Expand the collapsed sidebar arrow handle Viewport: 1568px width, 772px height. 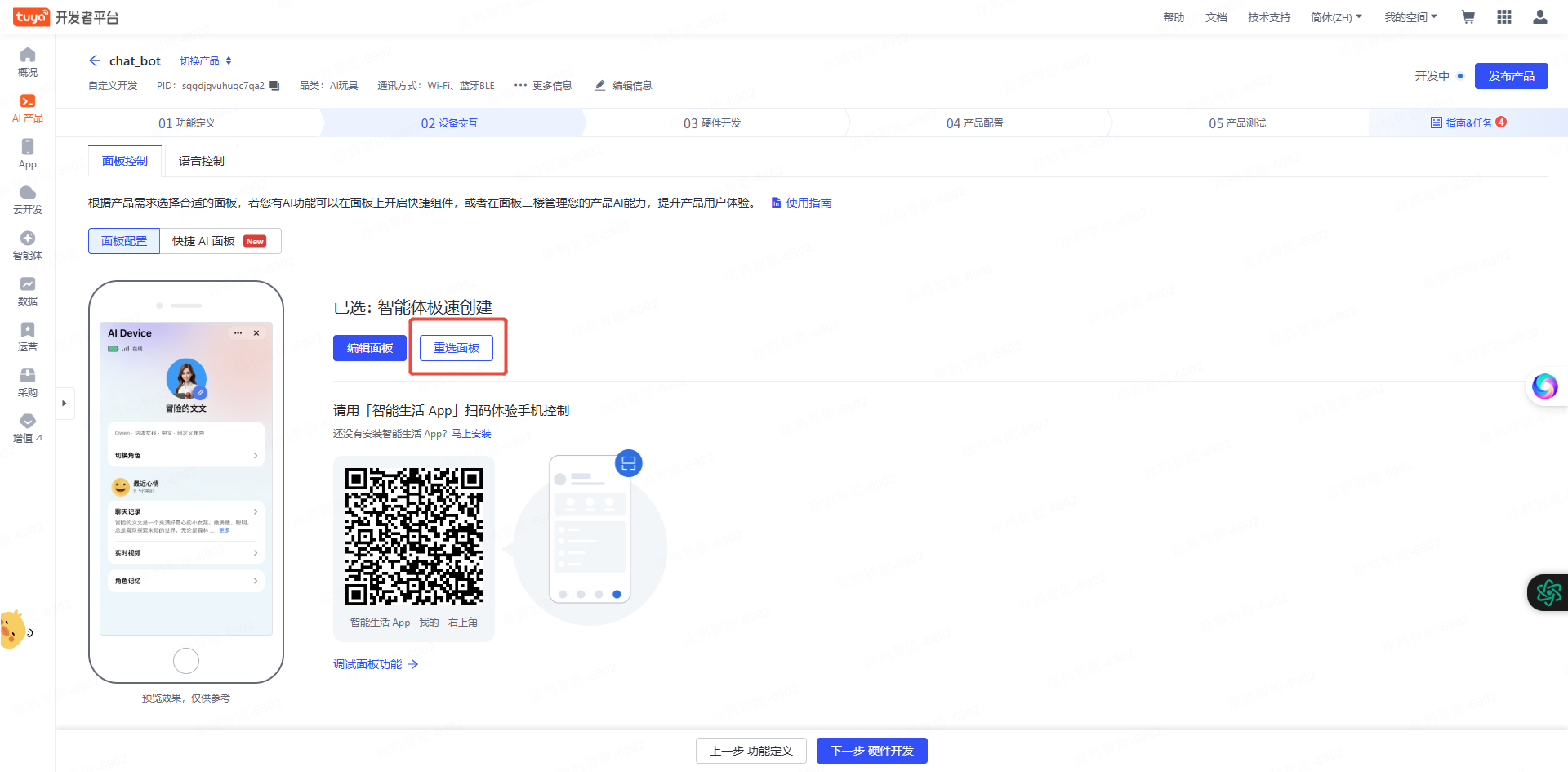tap(65, 403)
